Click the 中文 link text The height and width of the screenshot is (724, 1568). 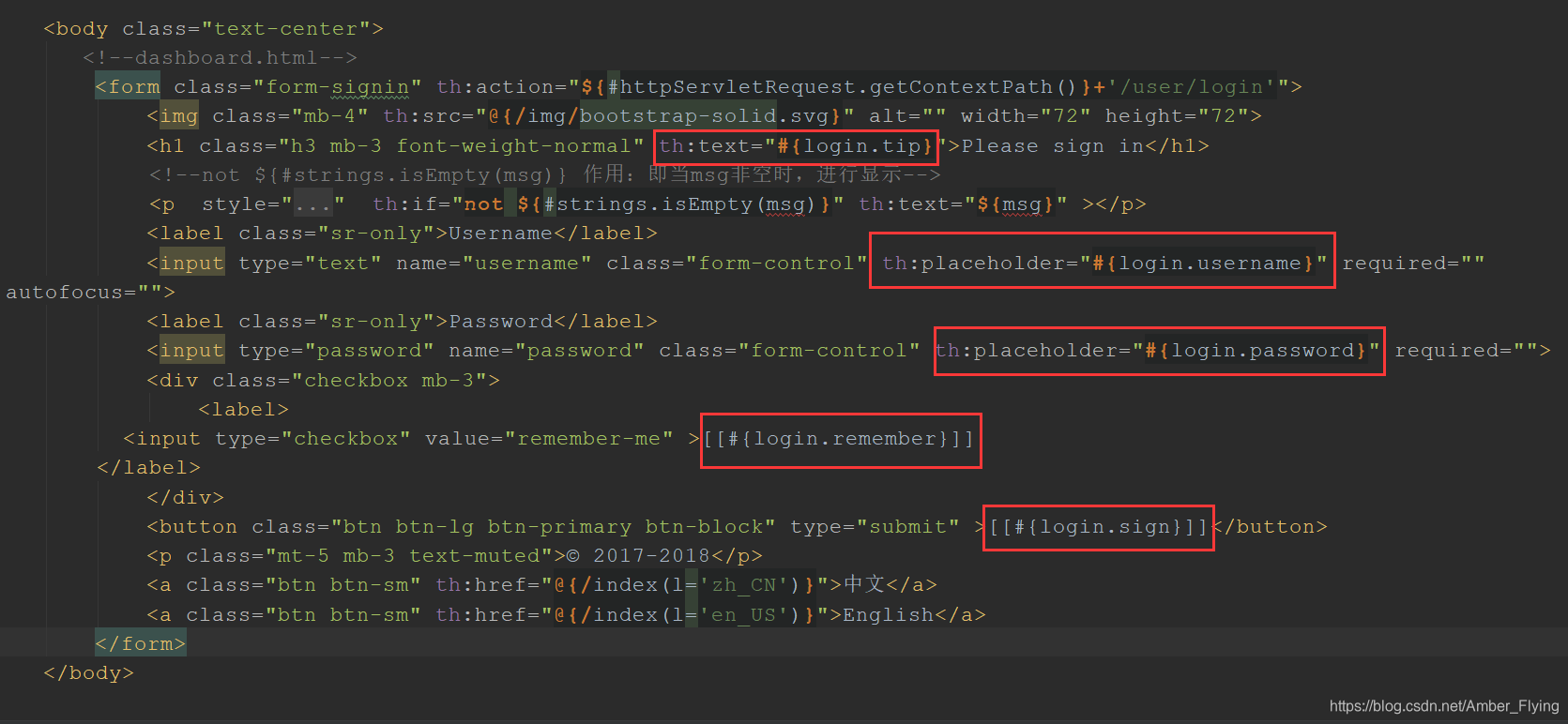coord(864,585)
